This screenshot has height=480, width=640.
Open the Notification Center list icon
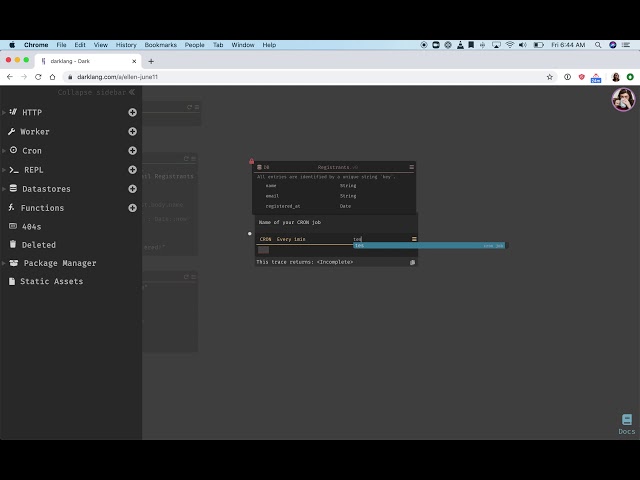[626, 45]
